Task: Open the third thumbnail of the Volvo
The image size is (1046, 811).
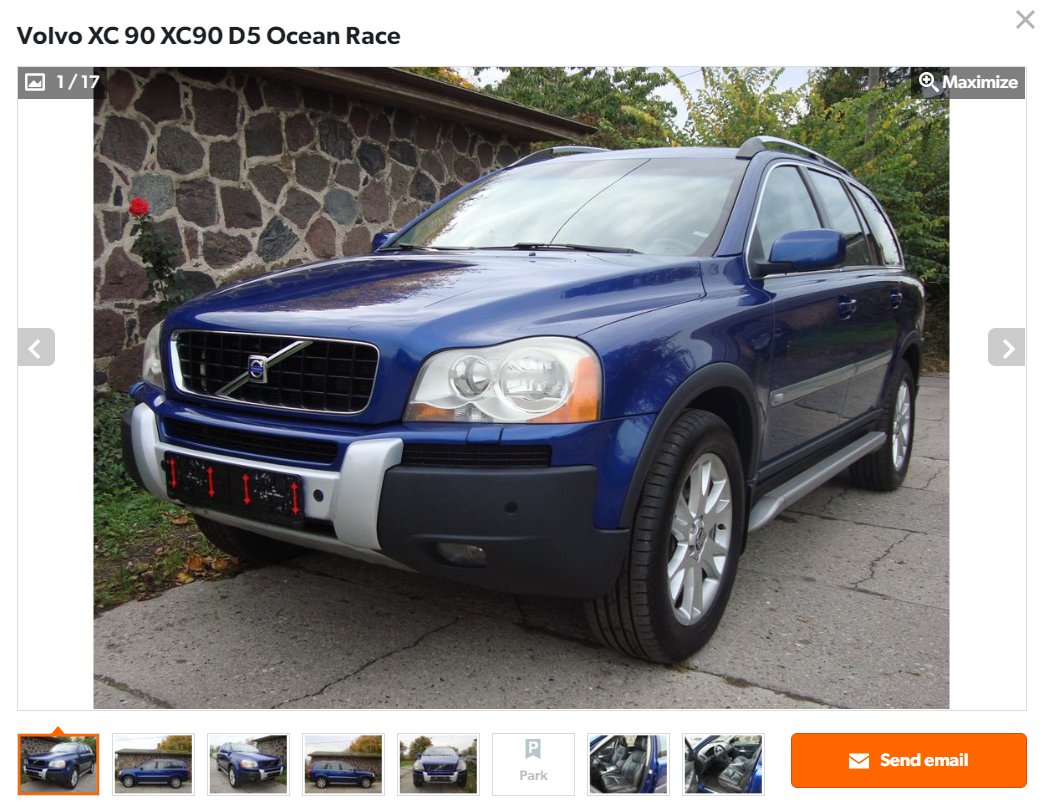Action: 248,764
